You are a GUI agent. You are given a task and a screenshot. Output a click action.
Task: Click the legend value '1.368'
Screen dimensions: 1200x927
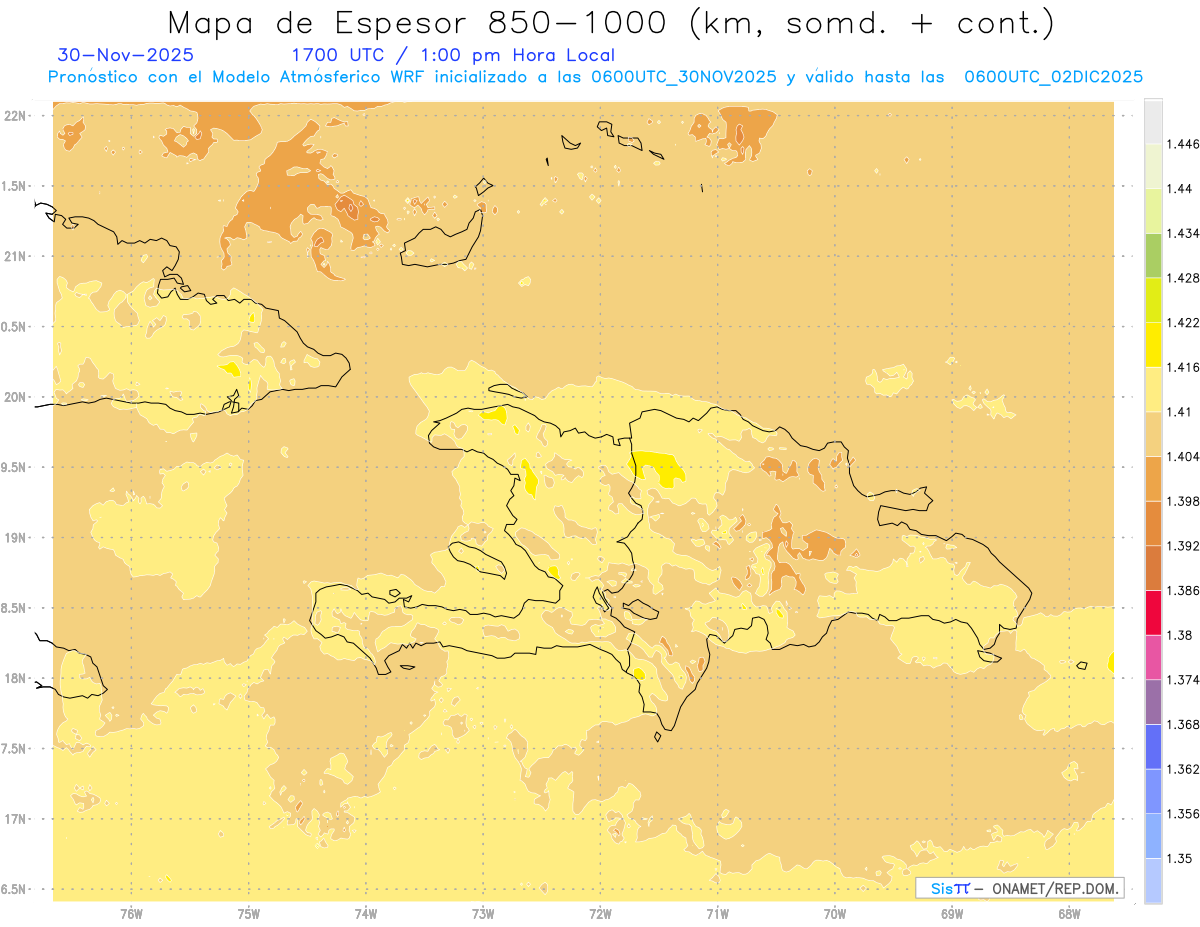tap(1183, 725)
